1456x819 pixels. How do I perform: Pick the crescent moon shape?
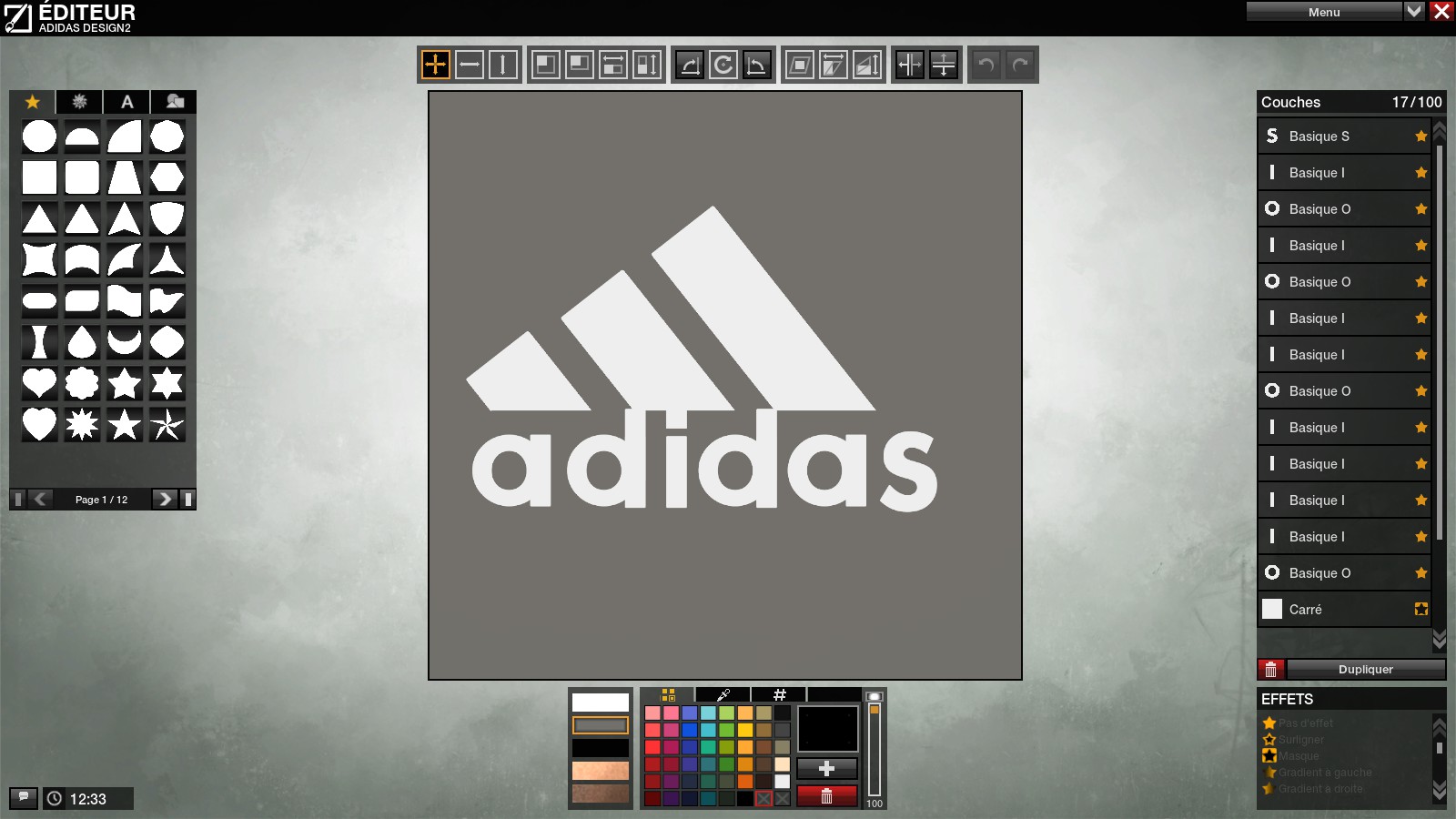[125, 342]
